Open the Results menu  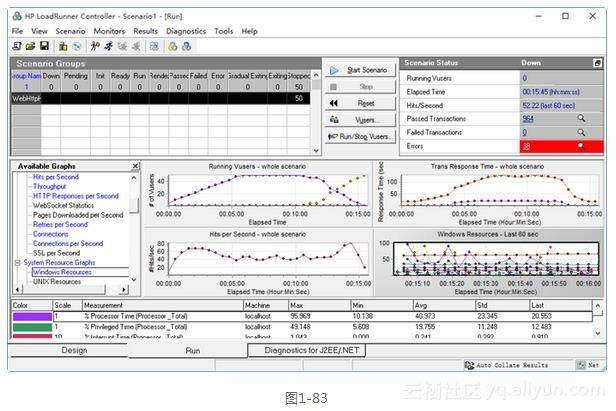click(x=145, y=31)
